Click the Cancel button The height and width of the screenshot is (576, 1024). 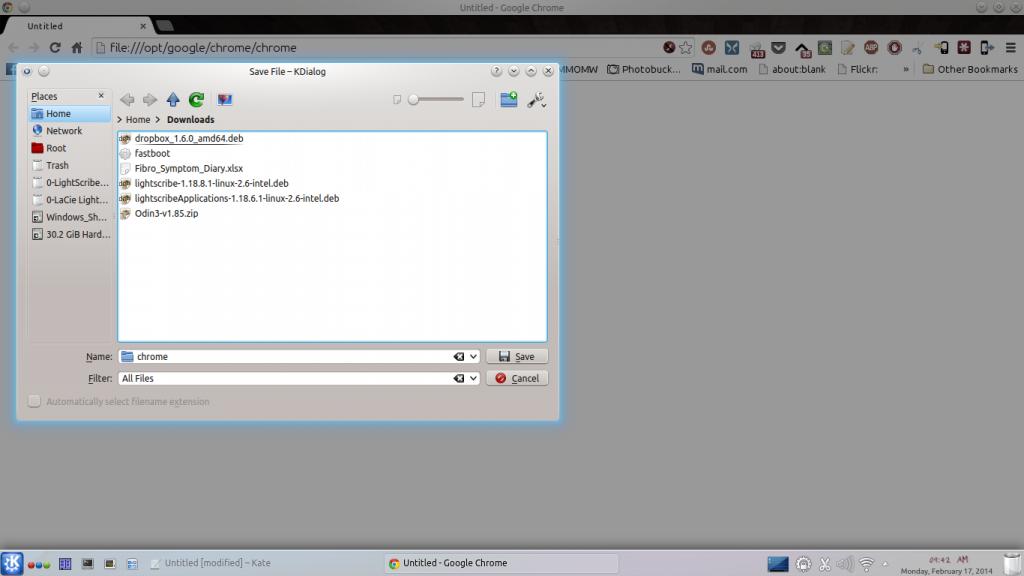(517, 379)
